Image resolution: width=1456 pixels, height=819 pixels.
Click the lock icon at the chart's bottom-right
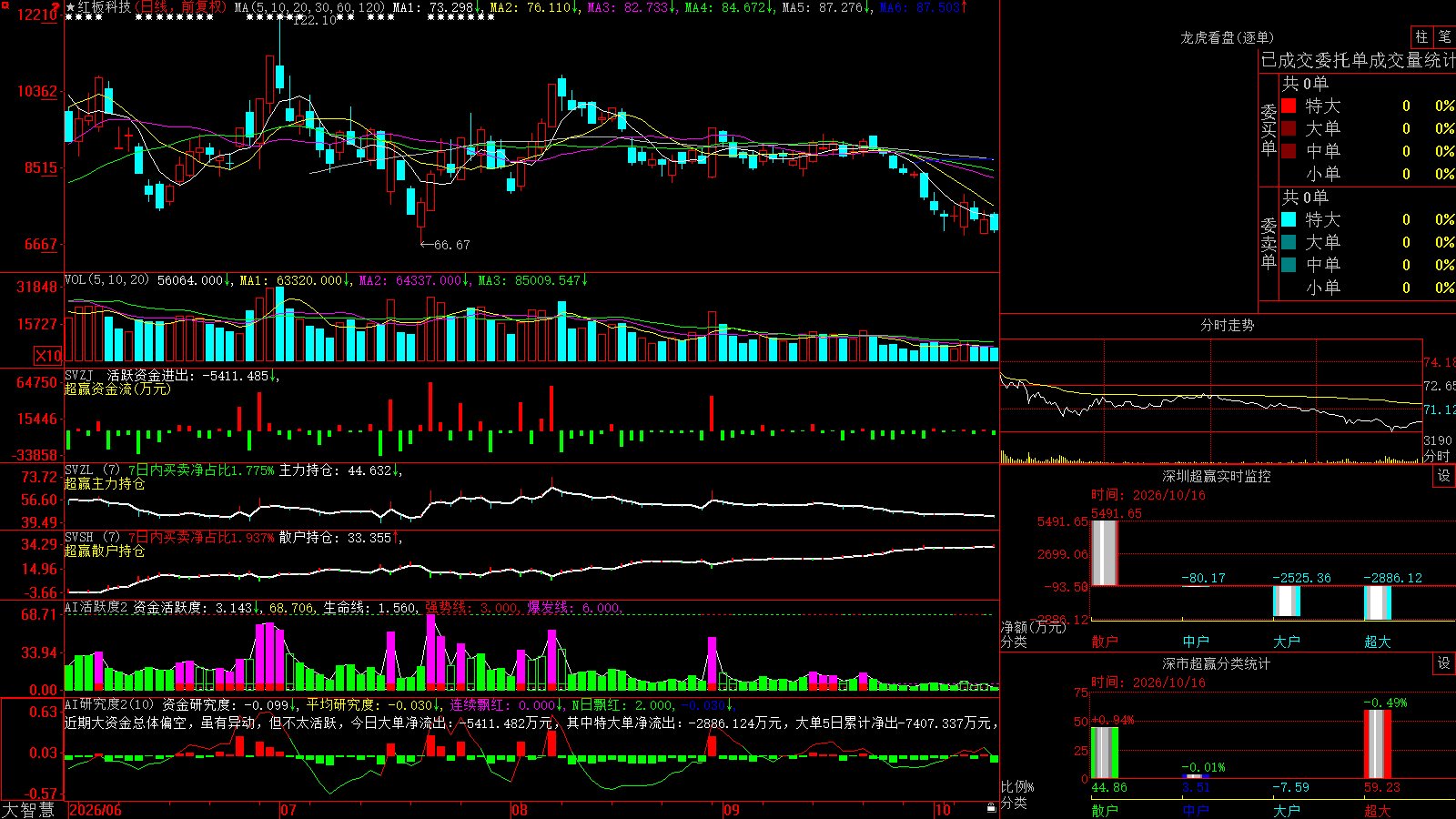[992, 808]
